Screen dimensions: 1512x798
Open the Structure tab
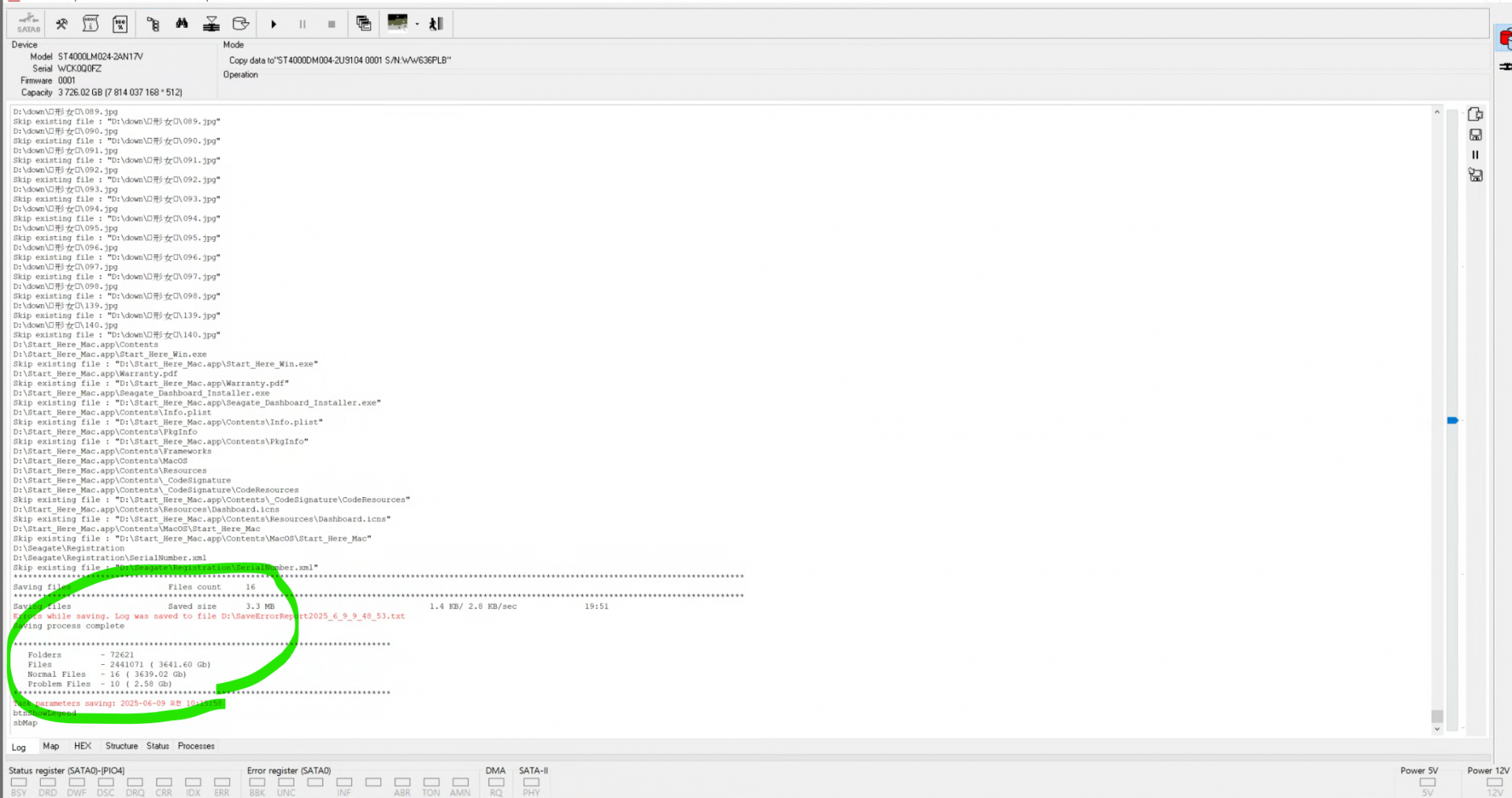point(122,746)
